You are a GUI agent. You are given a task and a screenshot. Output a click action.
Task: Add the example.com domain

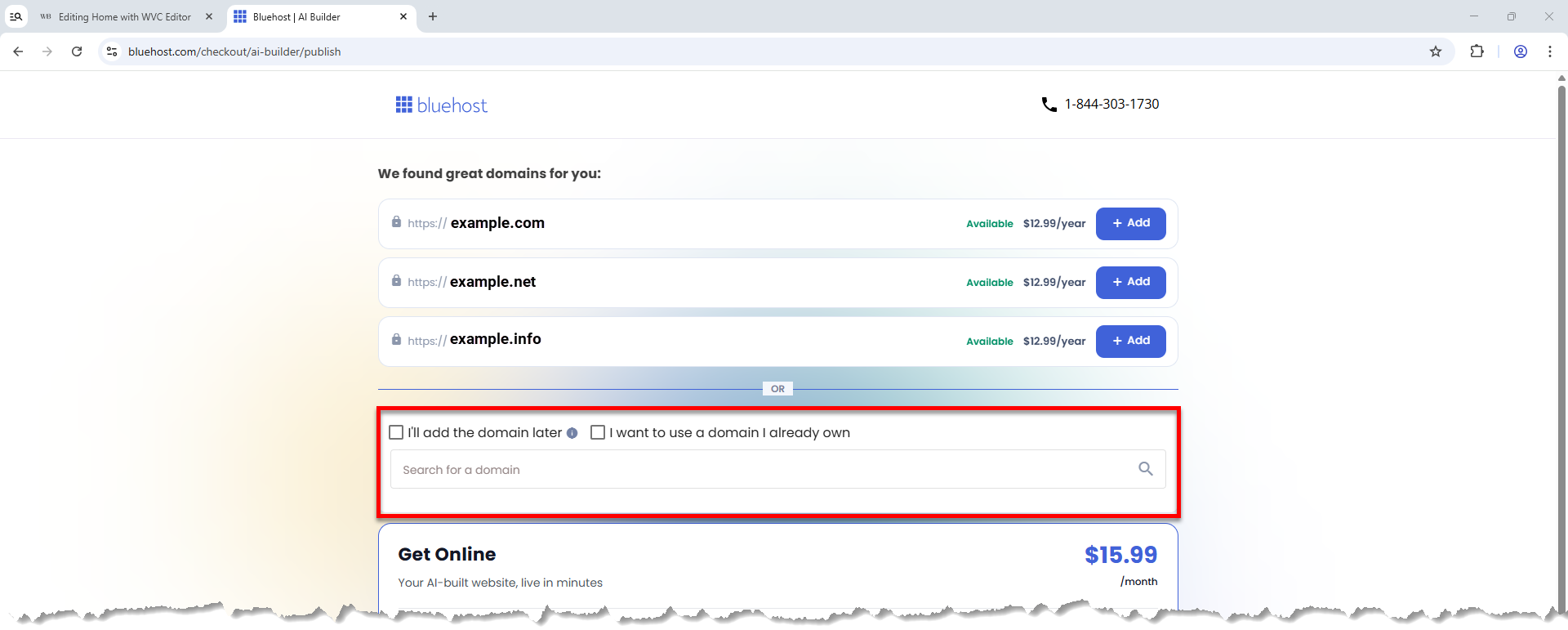(1130, 223)
